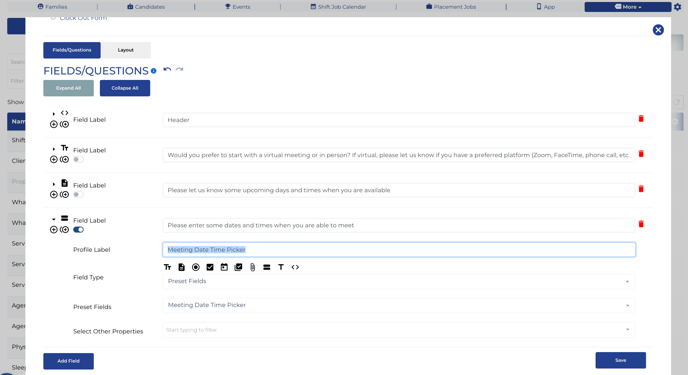Open the Fields/Questions info icon
688x375 pixels.
tap(154, 71)
